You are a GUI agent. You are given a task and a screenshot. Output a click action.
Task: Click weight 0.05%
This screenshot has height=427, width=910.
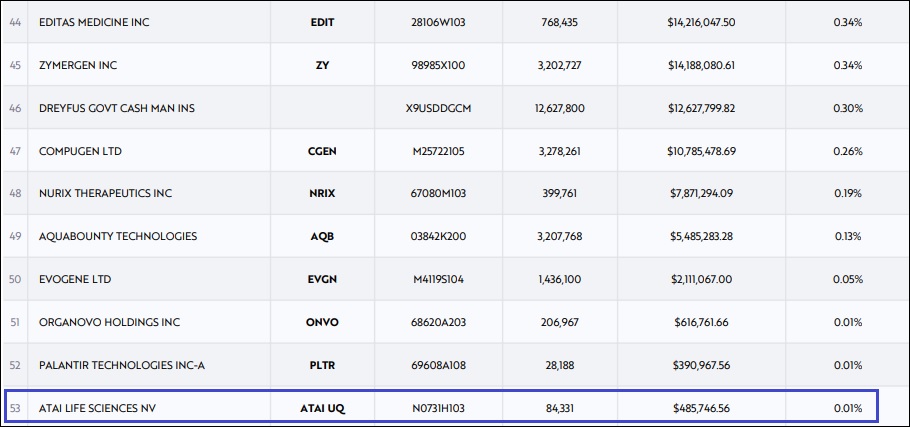pyautogui.click(x=848, y=279)
